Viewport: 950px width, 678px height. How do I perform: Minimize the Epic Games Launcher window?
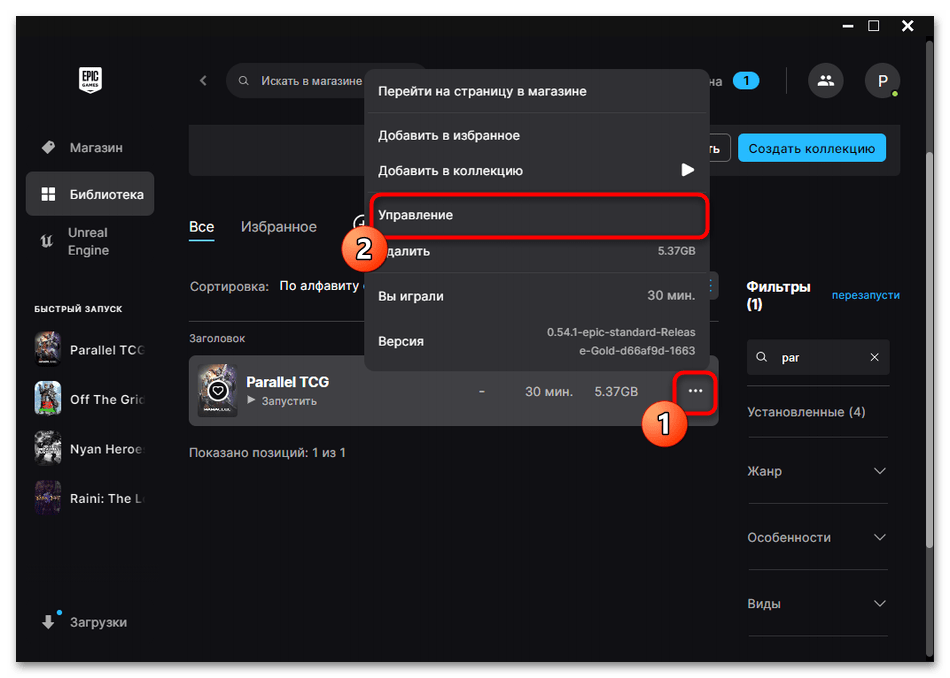848,26
